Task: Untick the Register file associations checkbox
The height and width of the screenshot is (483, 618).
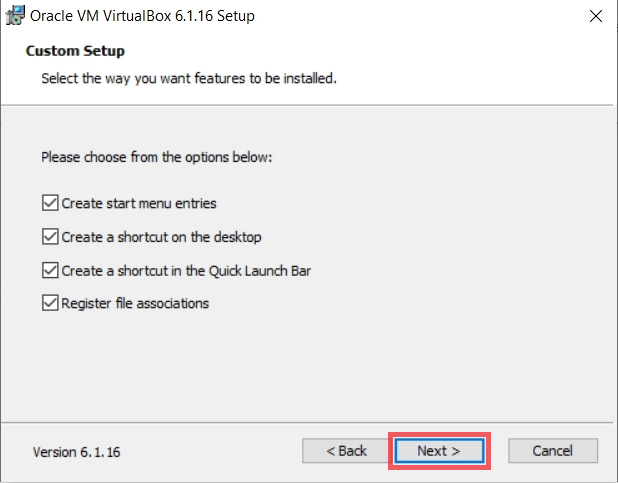Action: pos(50,303)
